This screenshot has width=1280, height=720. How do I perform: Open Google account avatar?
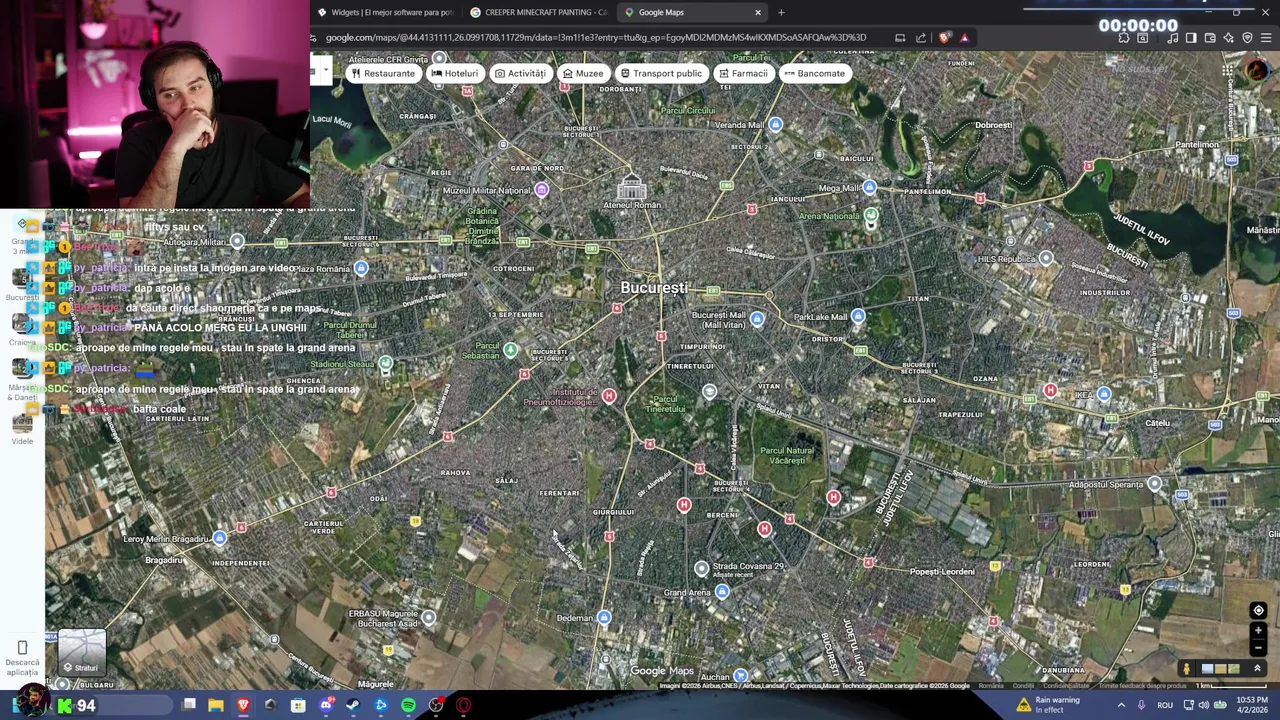coord(1257,70)
